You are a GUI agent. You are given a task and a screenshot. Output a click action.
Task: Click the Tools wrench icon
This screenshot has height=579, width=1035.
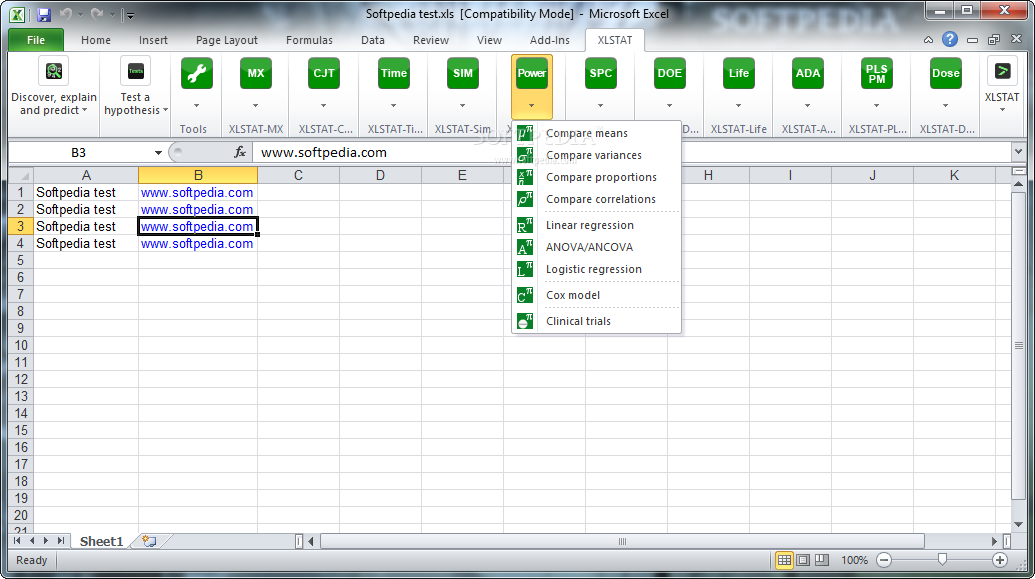tap(197, 73)
